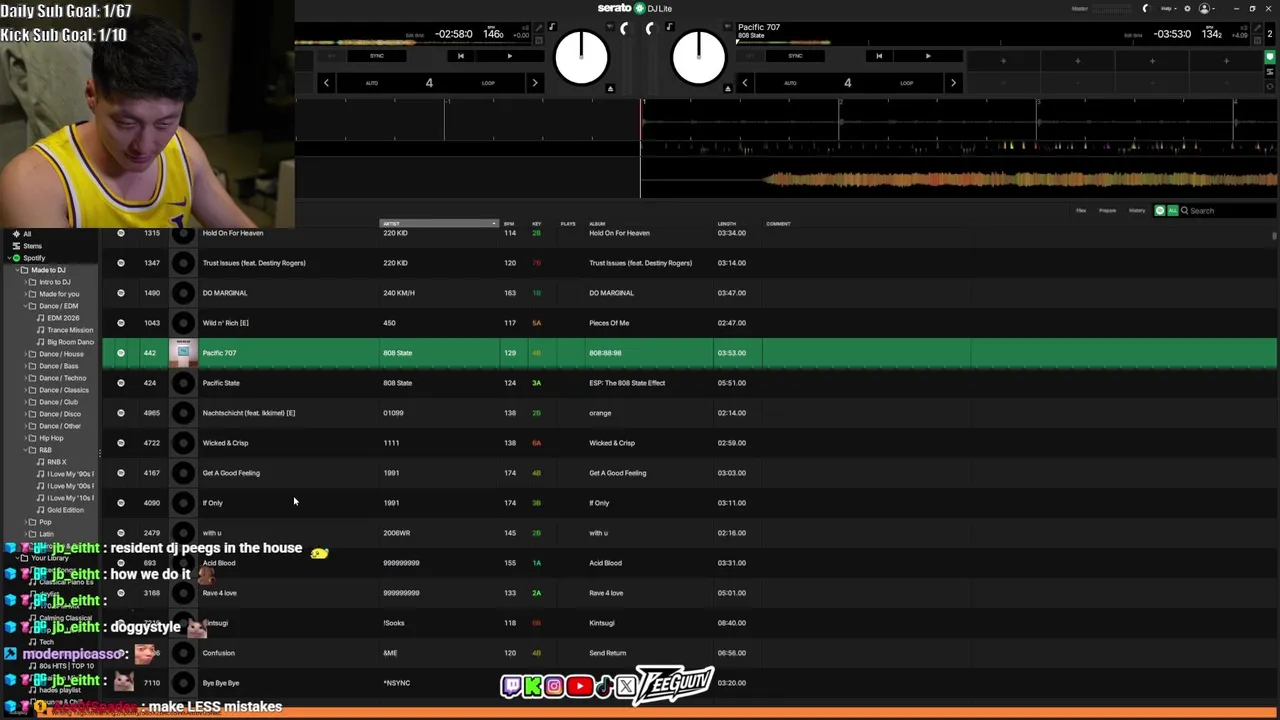Viewport: 1280px width, 720px height.
Task: Click the library vertical scrollbar
Action: point(1274,236)
